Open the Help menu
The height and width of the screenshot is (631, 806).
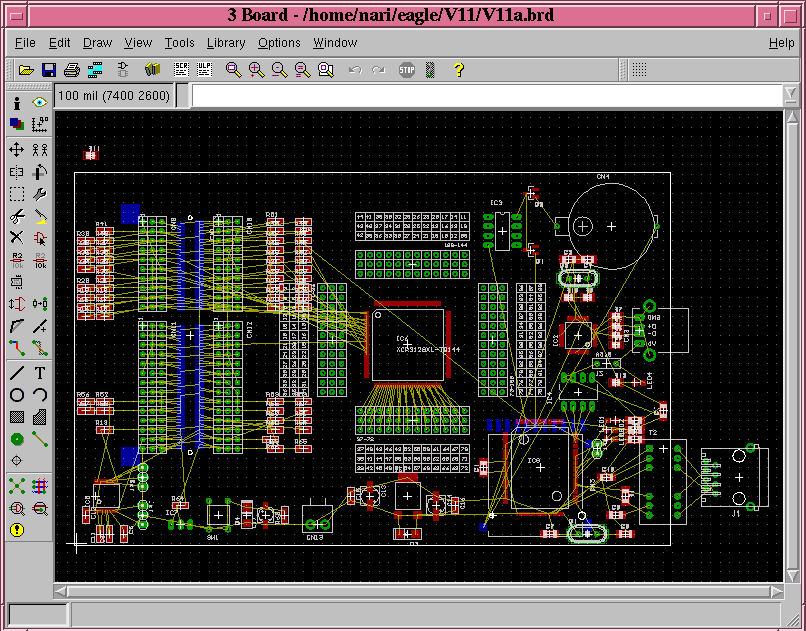tap(781, 43)
